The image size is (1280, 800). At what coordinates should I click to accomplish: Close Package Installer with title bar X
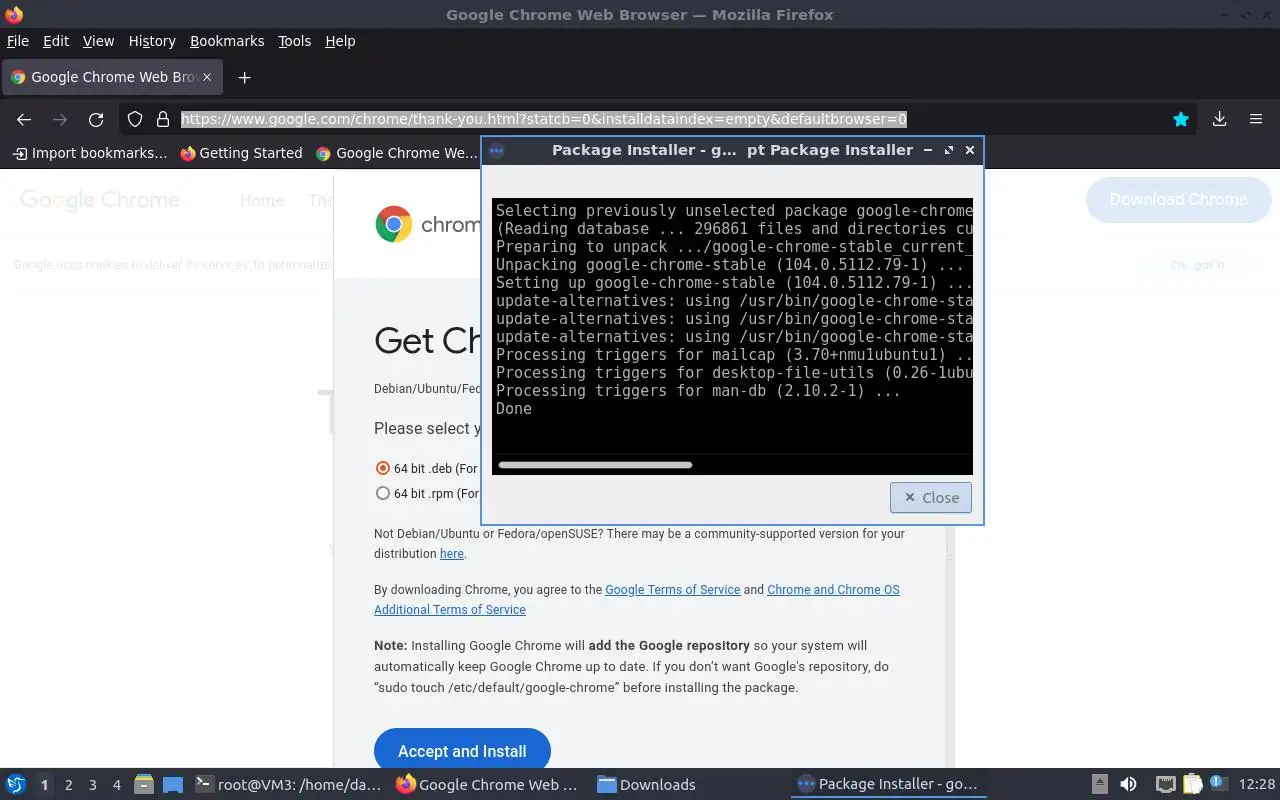point(969,150)
